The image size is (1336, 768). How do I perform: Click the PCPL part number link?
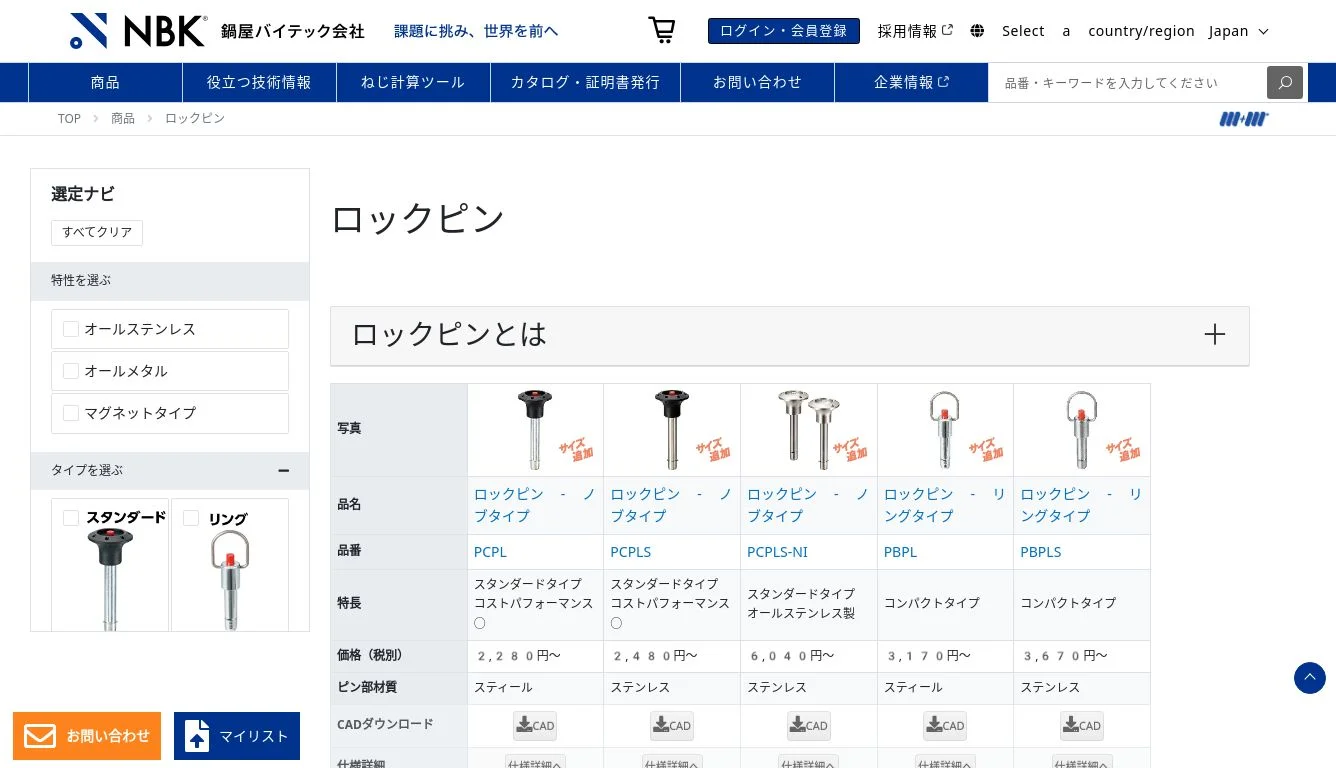pyautogui.click(x=490, y=552)
